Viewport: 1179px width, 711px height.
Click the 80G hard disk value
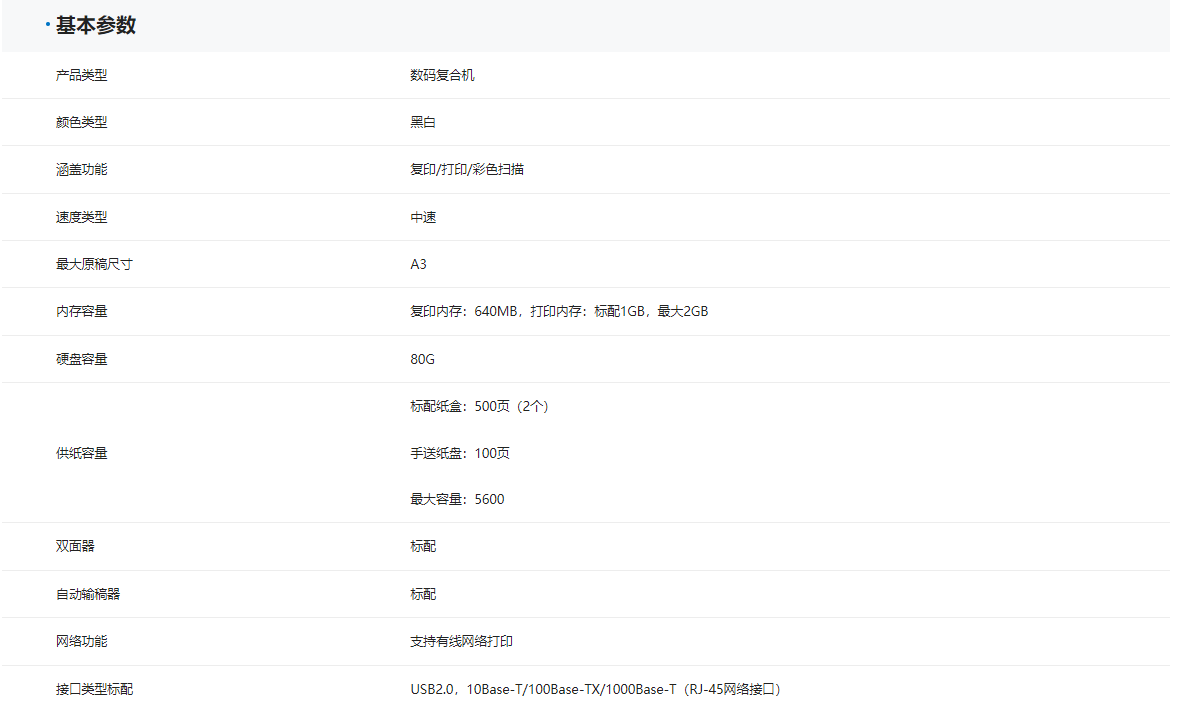point(422,359)
